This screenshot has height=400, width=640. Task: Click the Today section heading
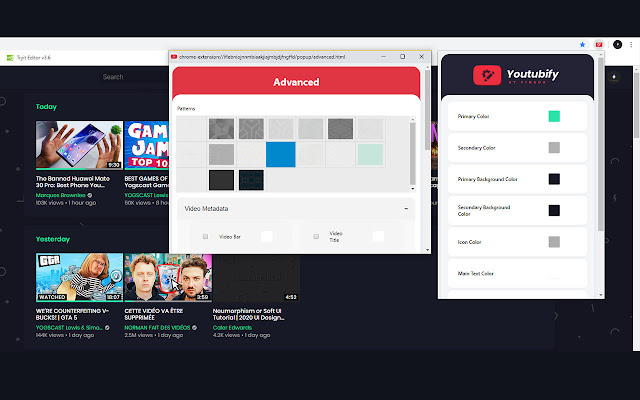tap(46, 107)
